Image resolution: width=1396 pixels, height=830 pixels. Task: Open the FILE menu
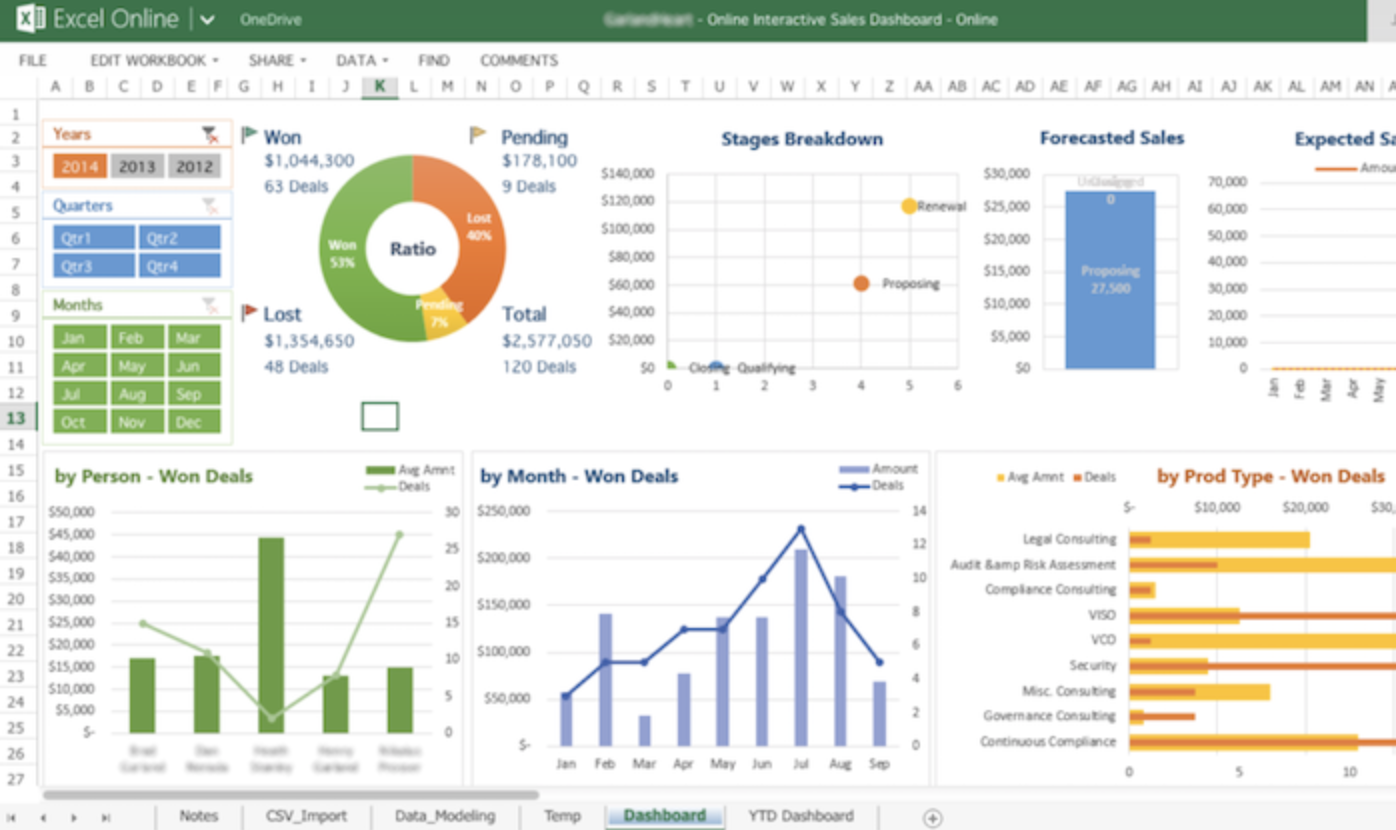33,60
